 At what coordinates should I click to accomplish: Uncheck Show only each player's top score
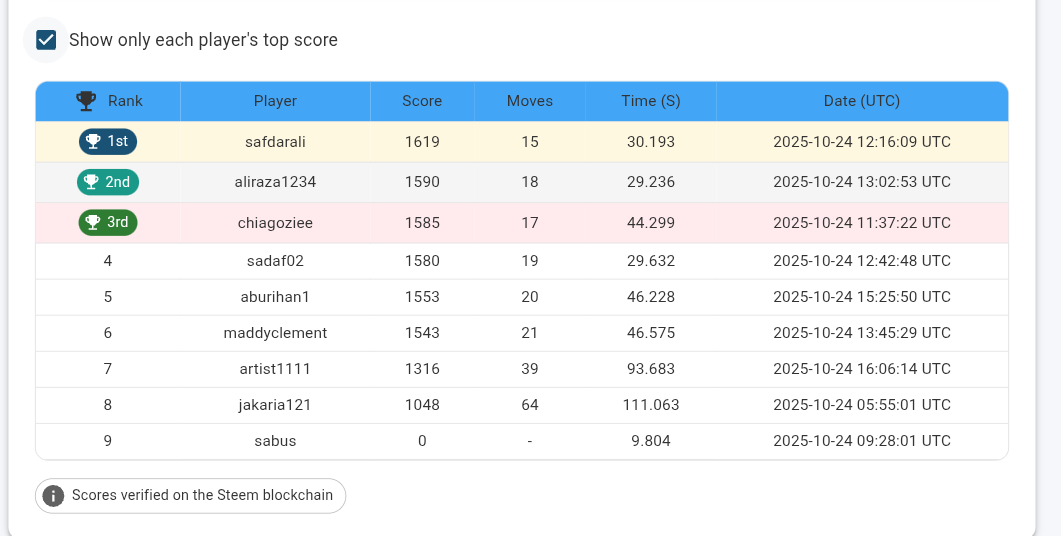point(46,40)
